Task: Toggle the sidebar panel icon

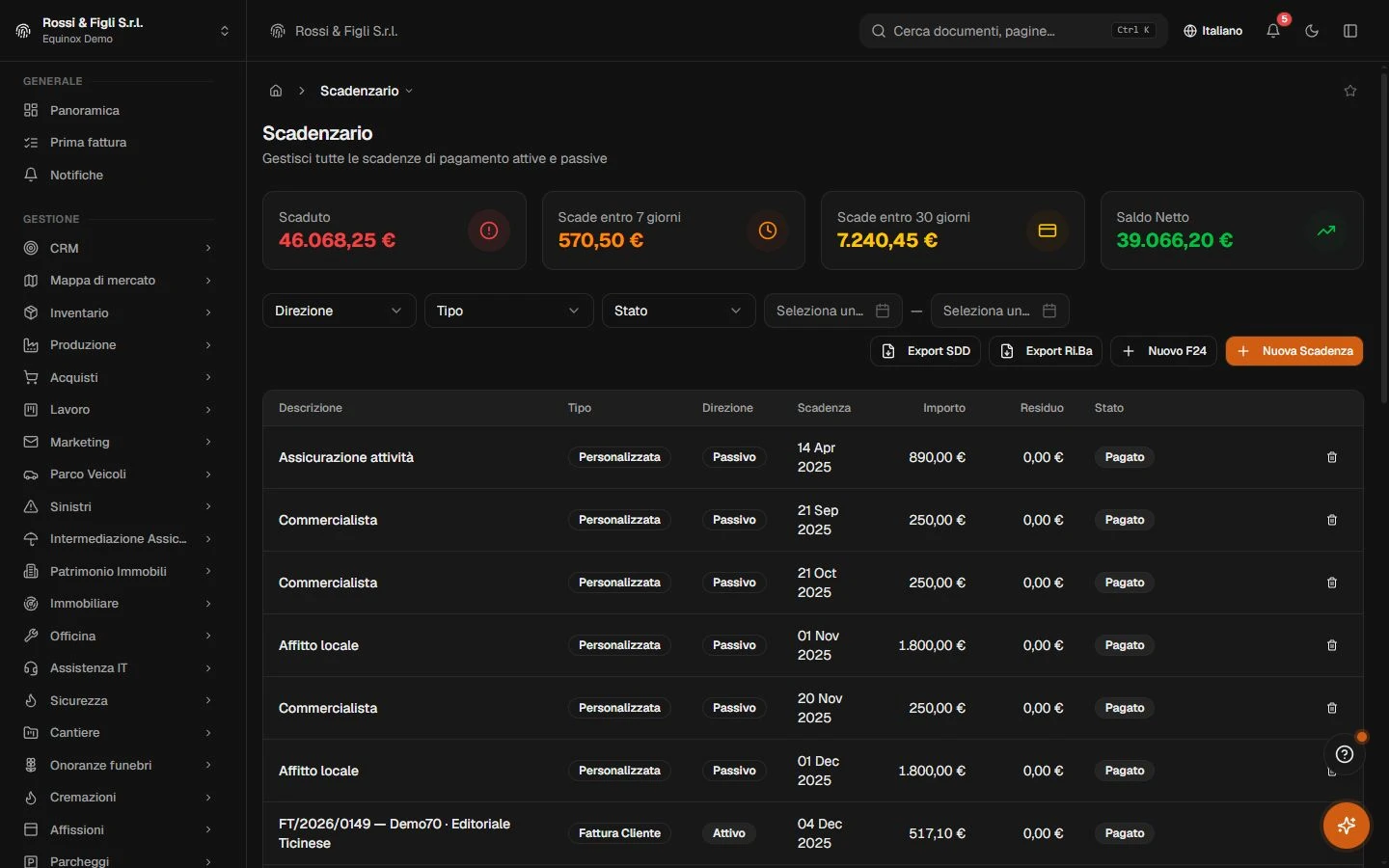Action: pos(1350,31)
